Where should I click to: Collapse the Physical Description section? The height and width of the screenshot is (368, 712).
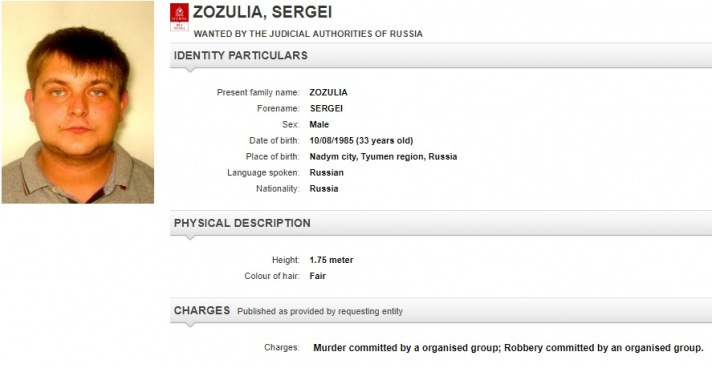441,223
